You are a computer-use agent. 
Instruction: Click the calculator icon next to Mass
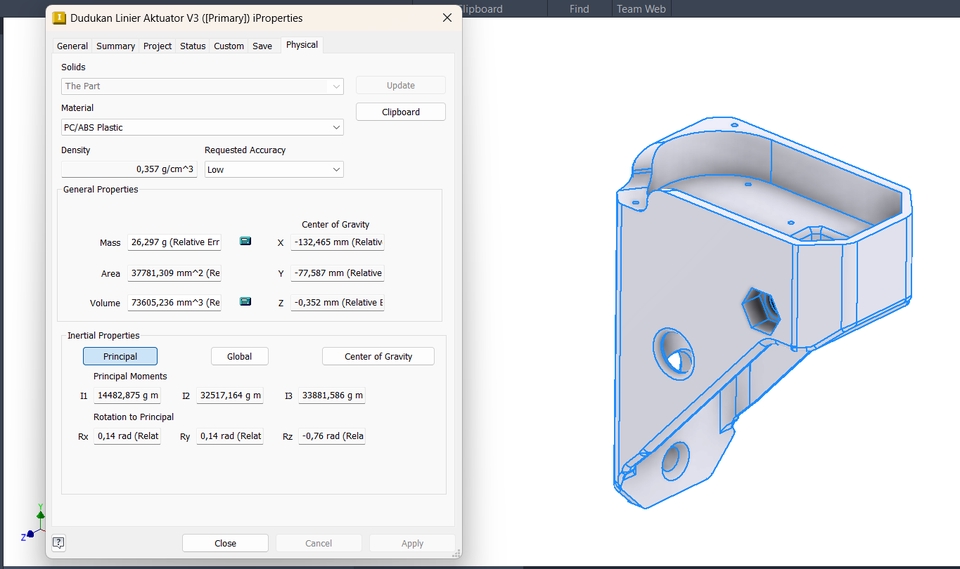point(245,241)
